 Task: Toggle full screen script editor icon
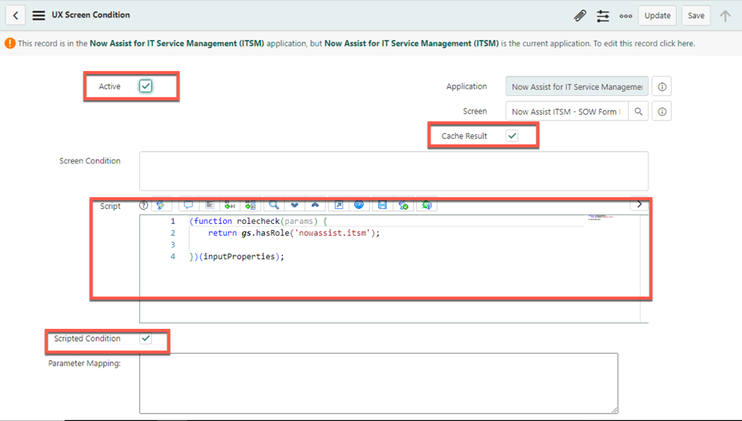pyautogui.click(x=339, y=205)
